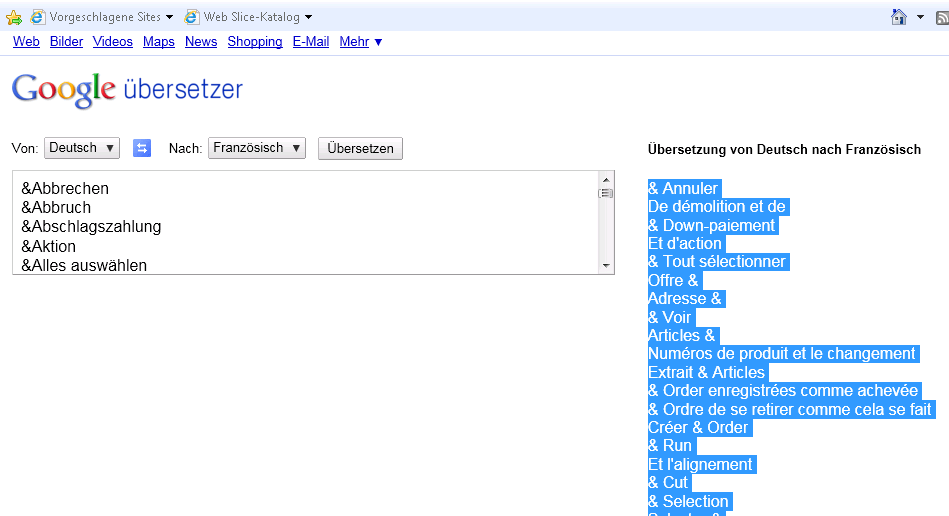Click the favorites star icon
The image size is (949, 516).
tap(13, 18)
